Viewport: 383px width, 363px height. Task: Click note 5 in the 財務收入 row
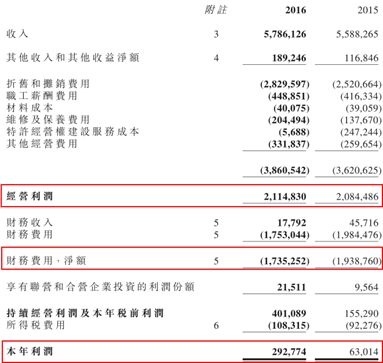pos(216,223)
